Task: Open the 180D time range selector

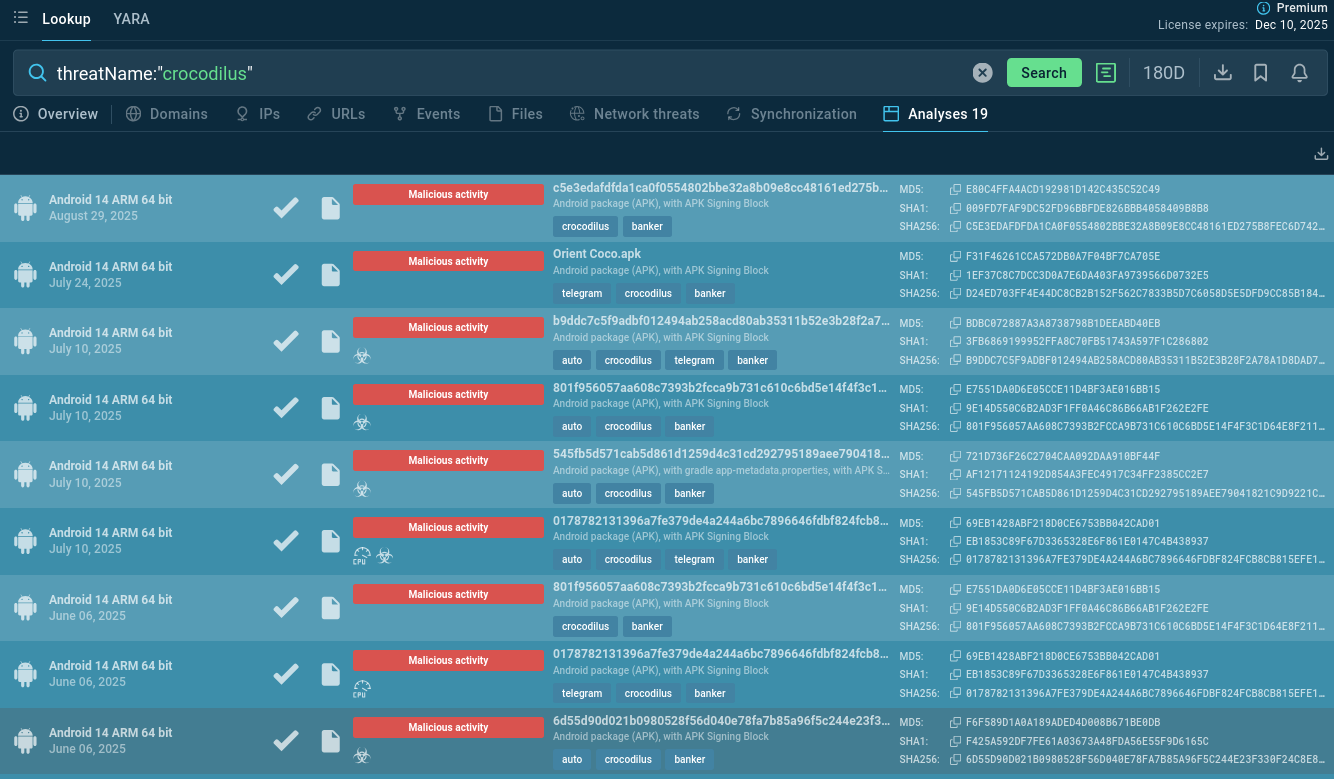Action: pyautogui.click(x=1163, y=73)
